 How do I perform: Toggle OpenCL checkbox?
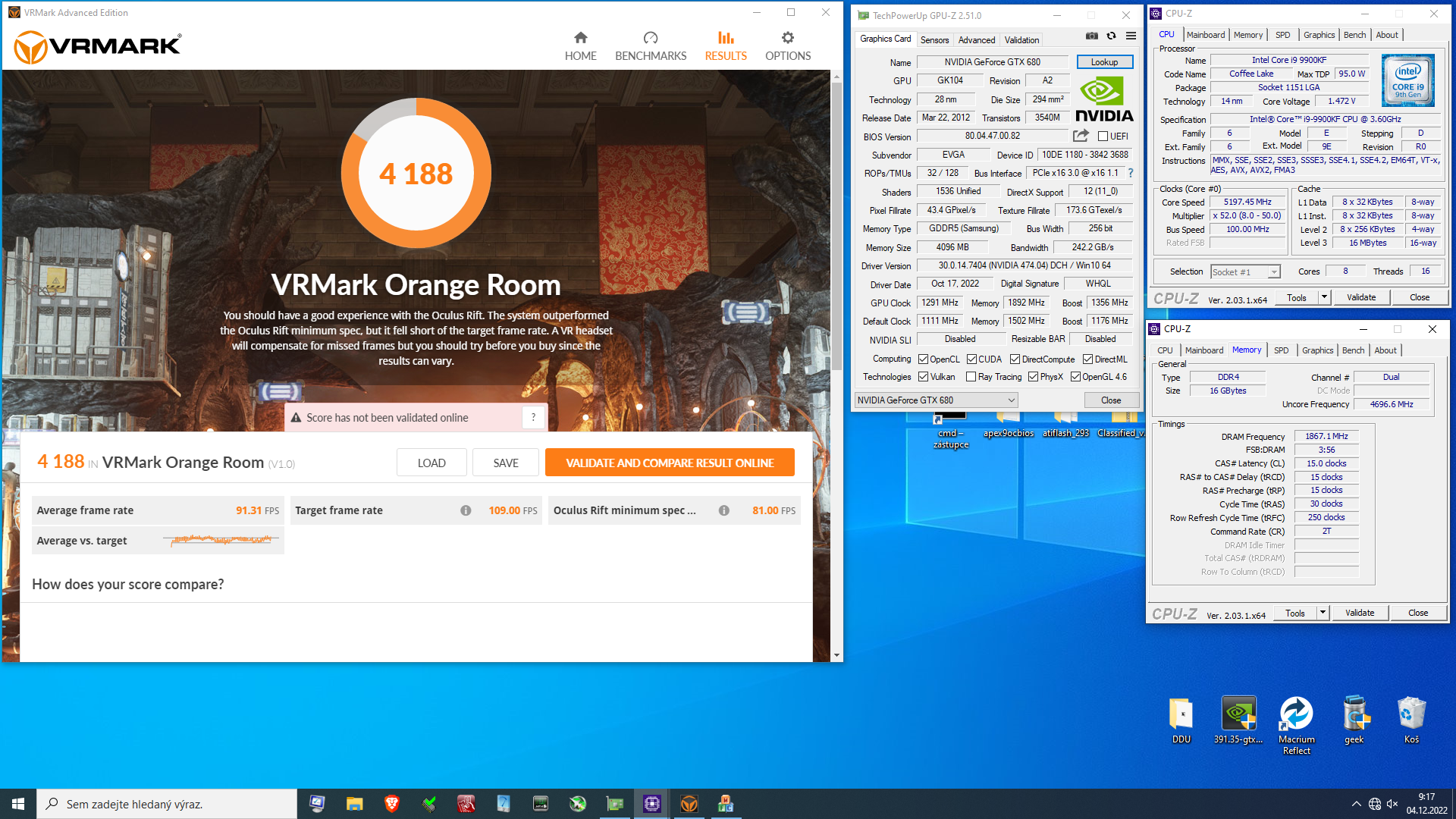(923, 359)
